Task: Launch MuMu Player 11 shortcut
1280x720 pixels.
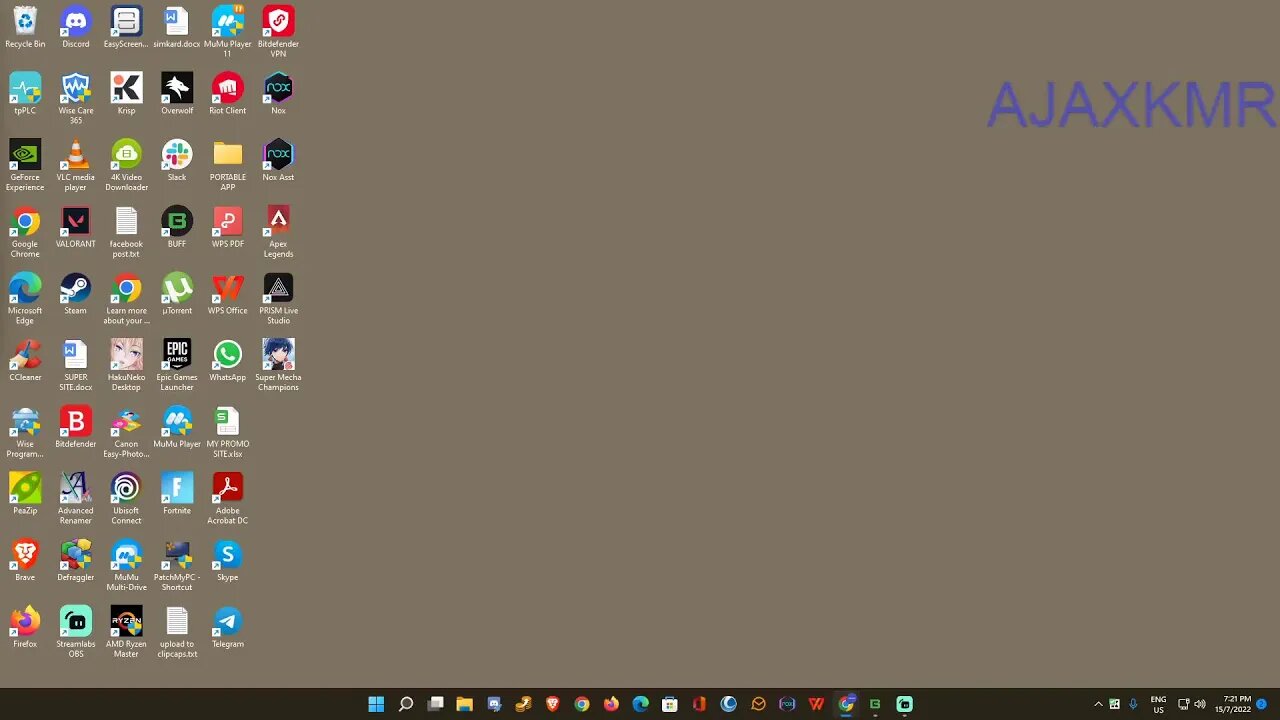Action: click(x=227, y=32)
